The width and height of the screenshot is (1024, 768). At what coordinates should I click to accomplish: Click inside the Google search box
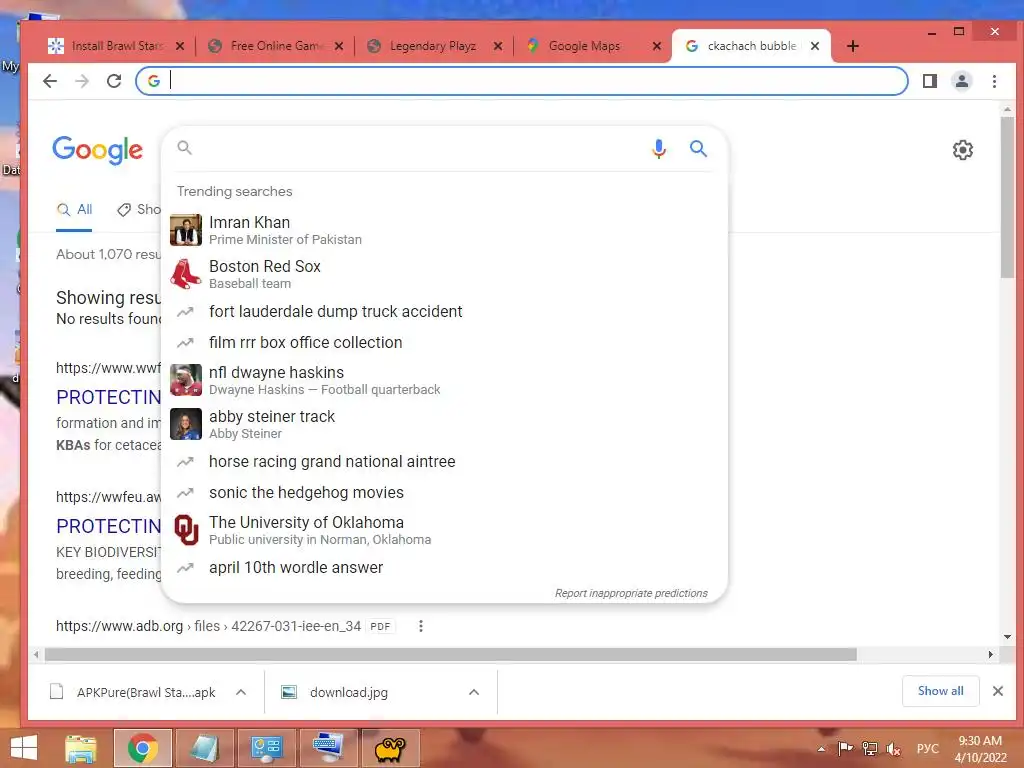[418, 149]
